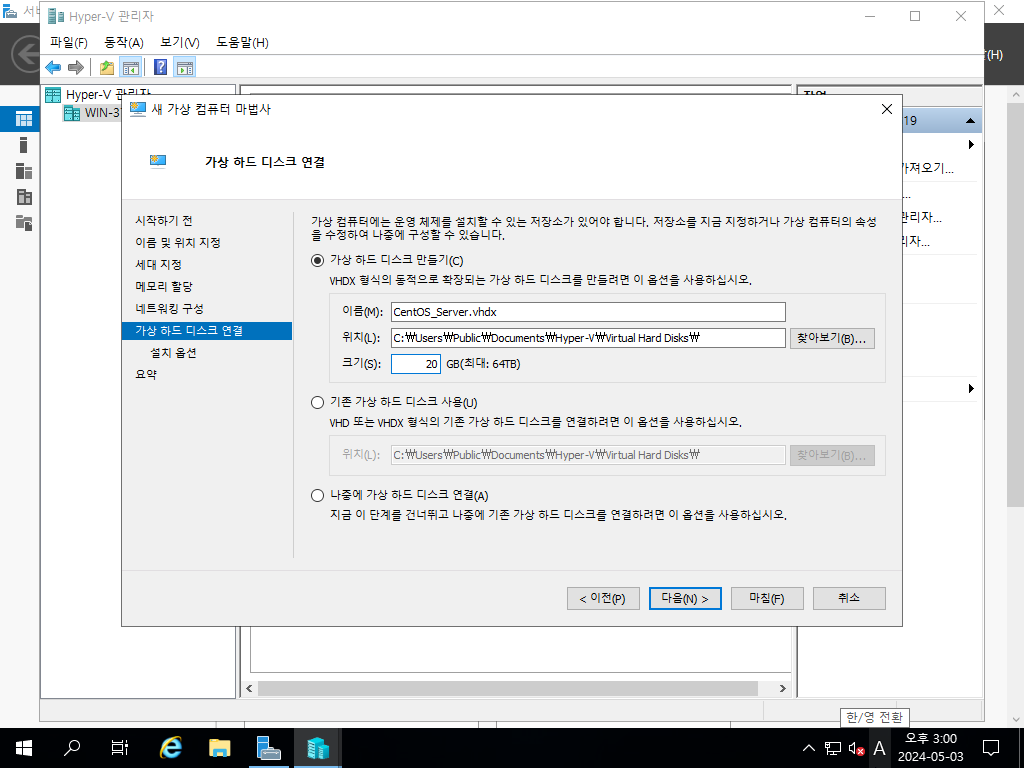
Task: Click active 찾아보기(B) button beside location
Action: (832, 338)
